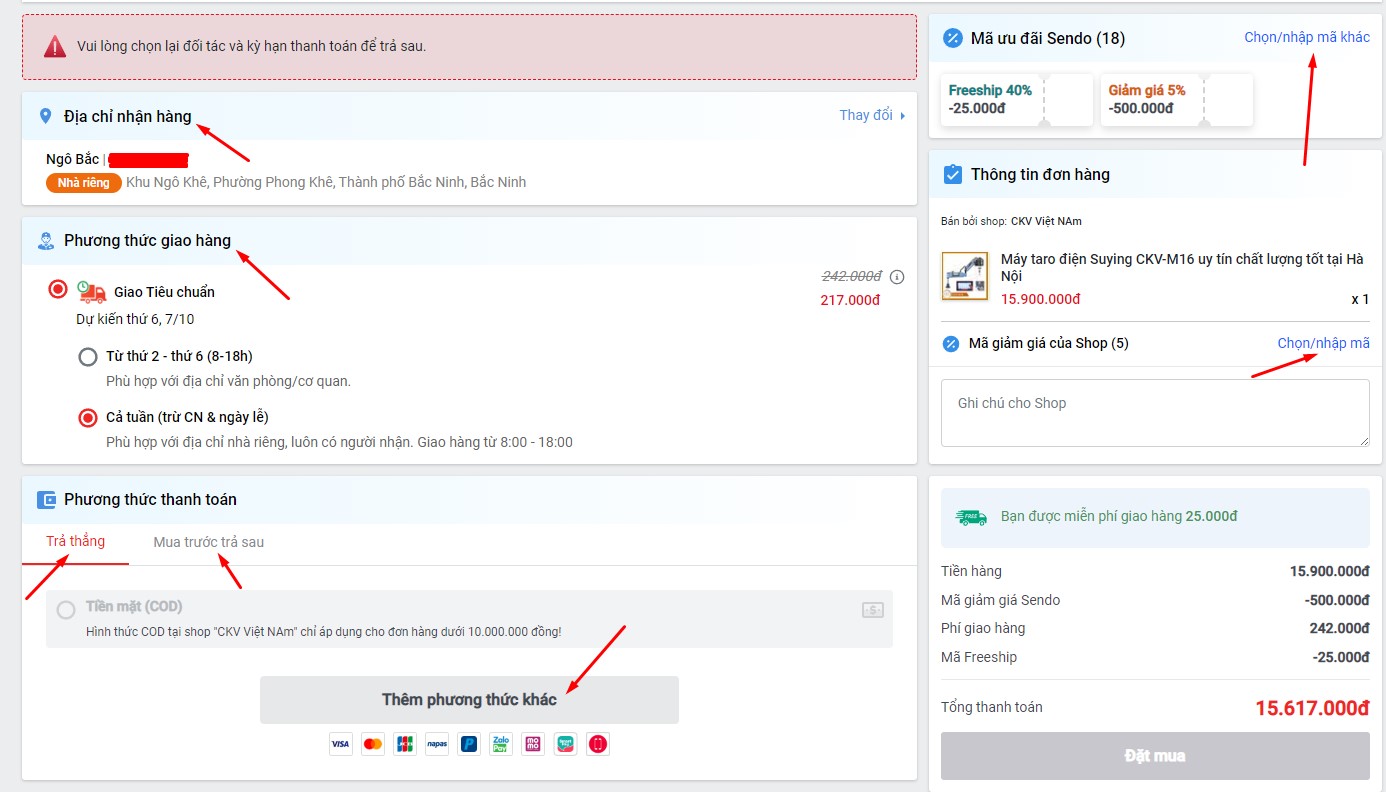1386x792 pixels.
Task: Click the green and red payment app icon
Action: pos(565,744)
